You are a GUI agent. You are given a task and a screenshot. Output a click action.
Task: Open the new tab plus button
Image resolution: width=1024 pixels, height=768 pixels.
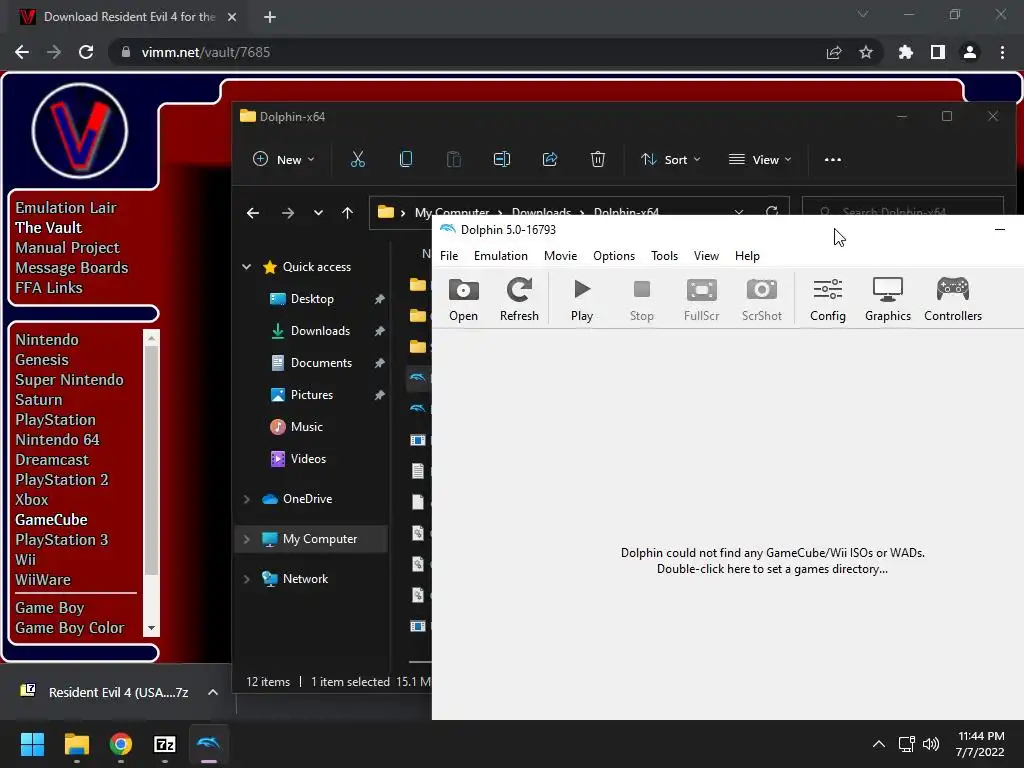[270, 17]
